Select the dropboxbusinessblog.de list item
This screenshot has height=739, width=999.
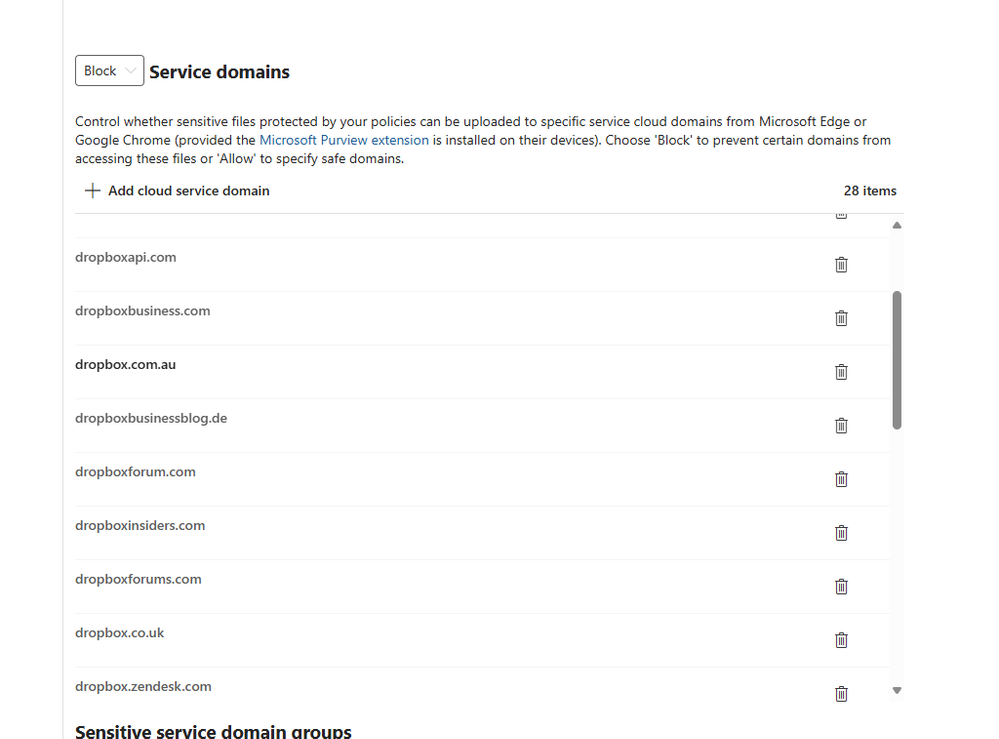(151, 419)
